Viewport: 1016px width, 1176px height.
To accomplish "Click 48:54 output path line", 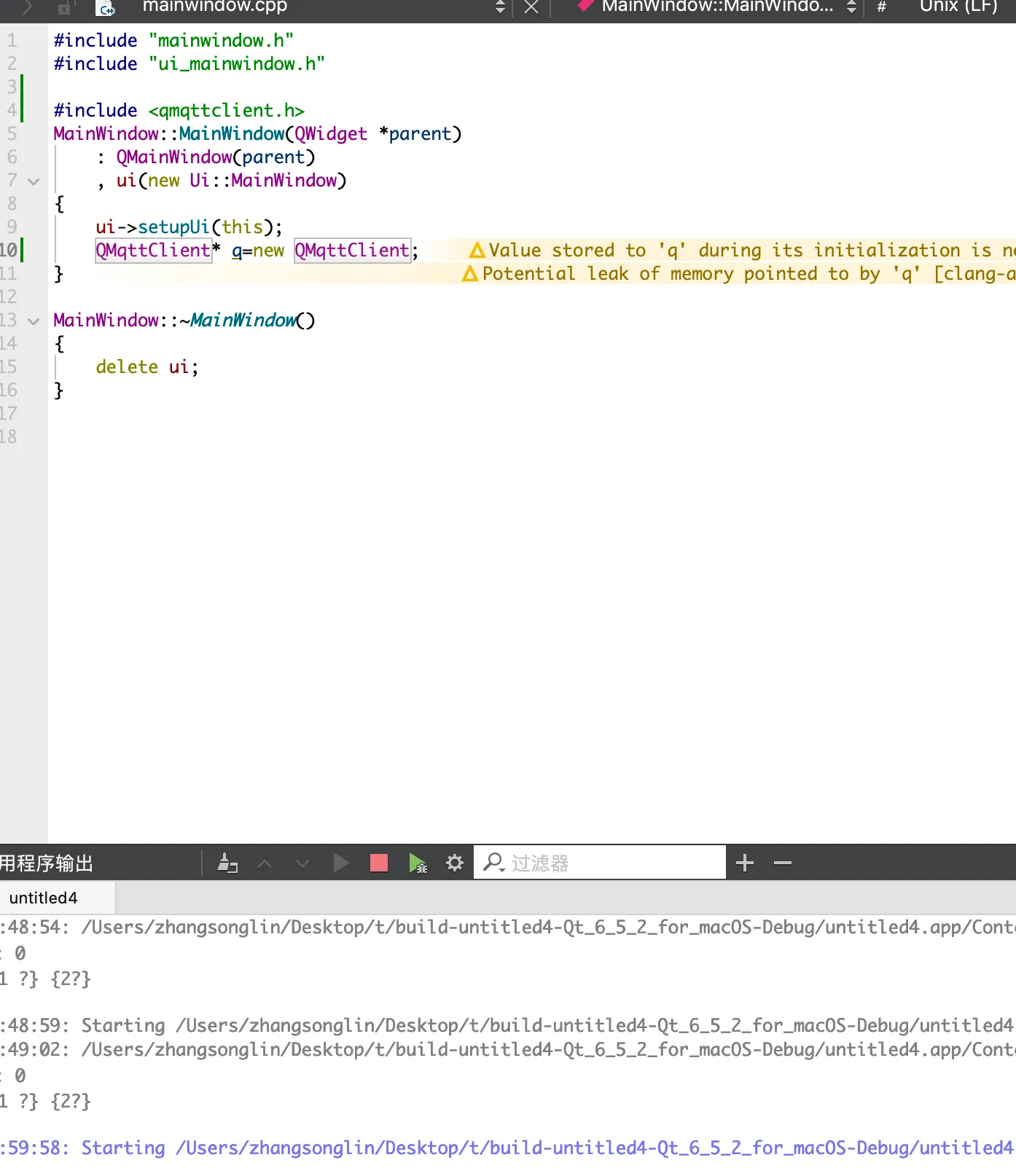I will pos(507,927).
